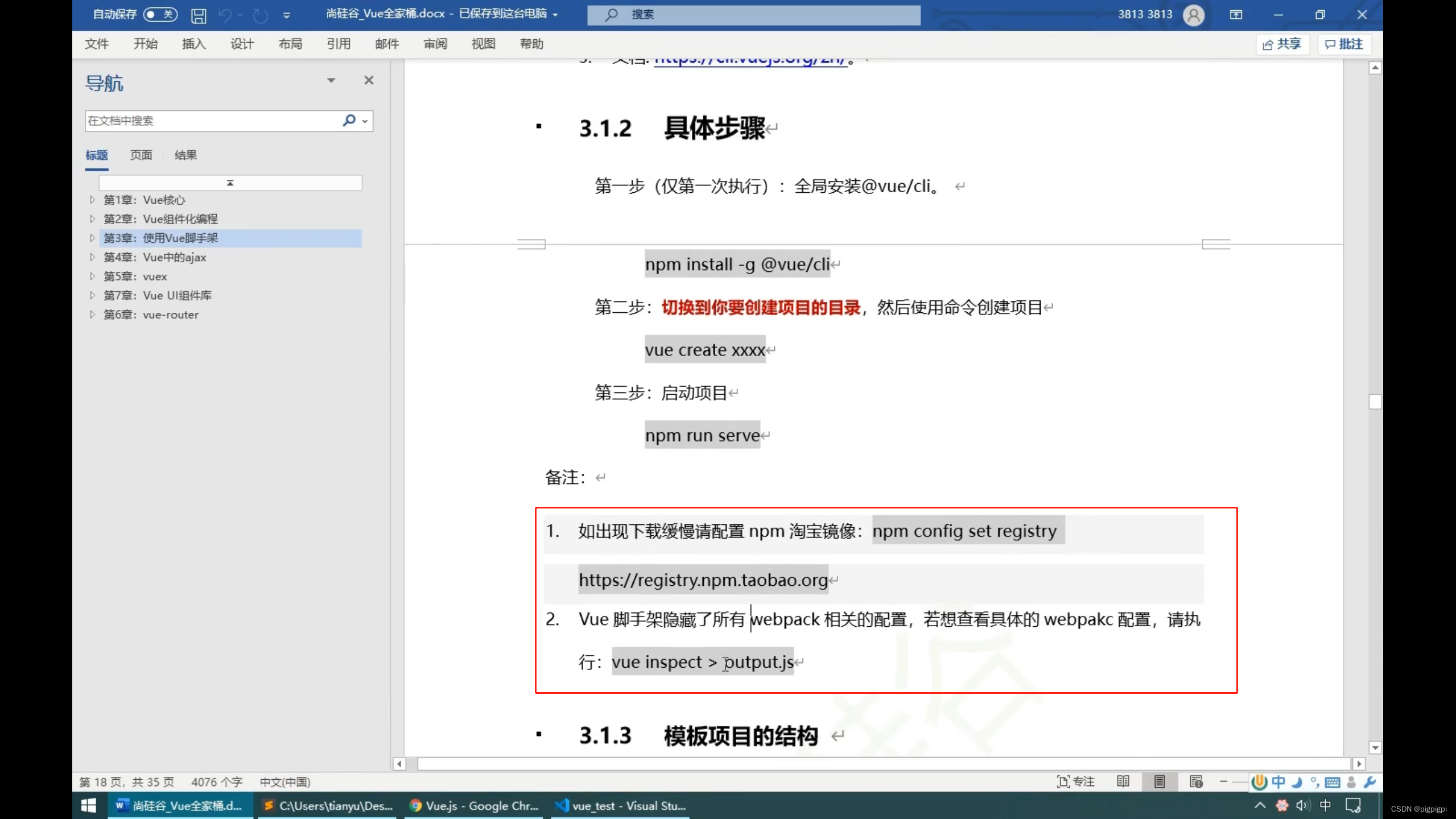
Task: Expand 第2章: Vue组件化编程 heading
Action: pos(92,219)
